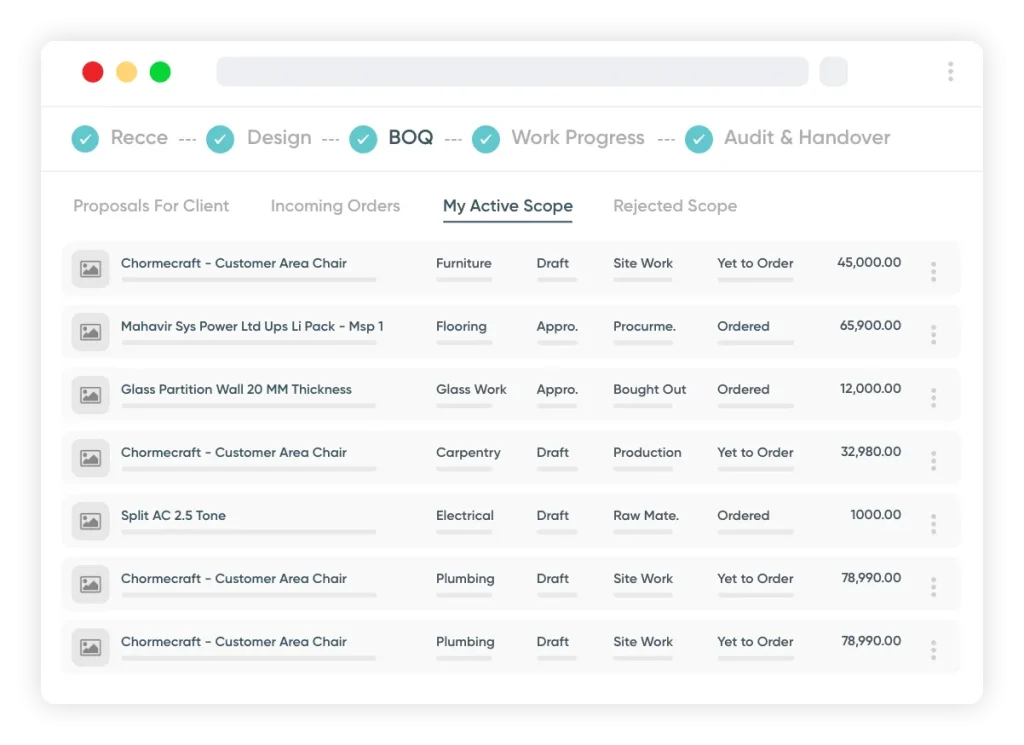Open the Incoming Orders tab
1024x745 pixels.
coord(335,206)
